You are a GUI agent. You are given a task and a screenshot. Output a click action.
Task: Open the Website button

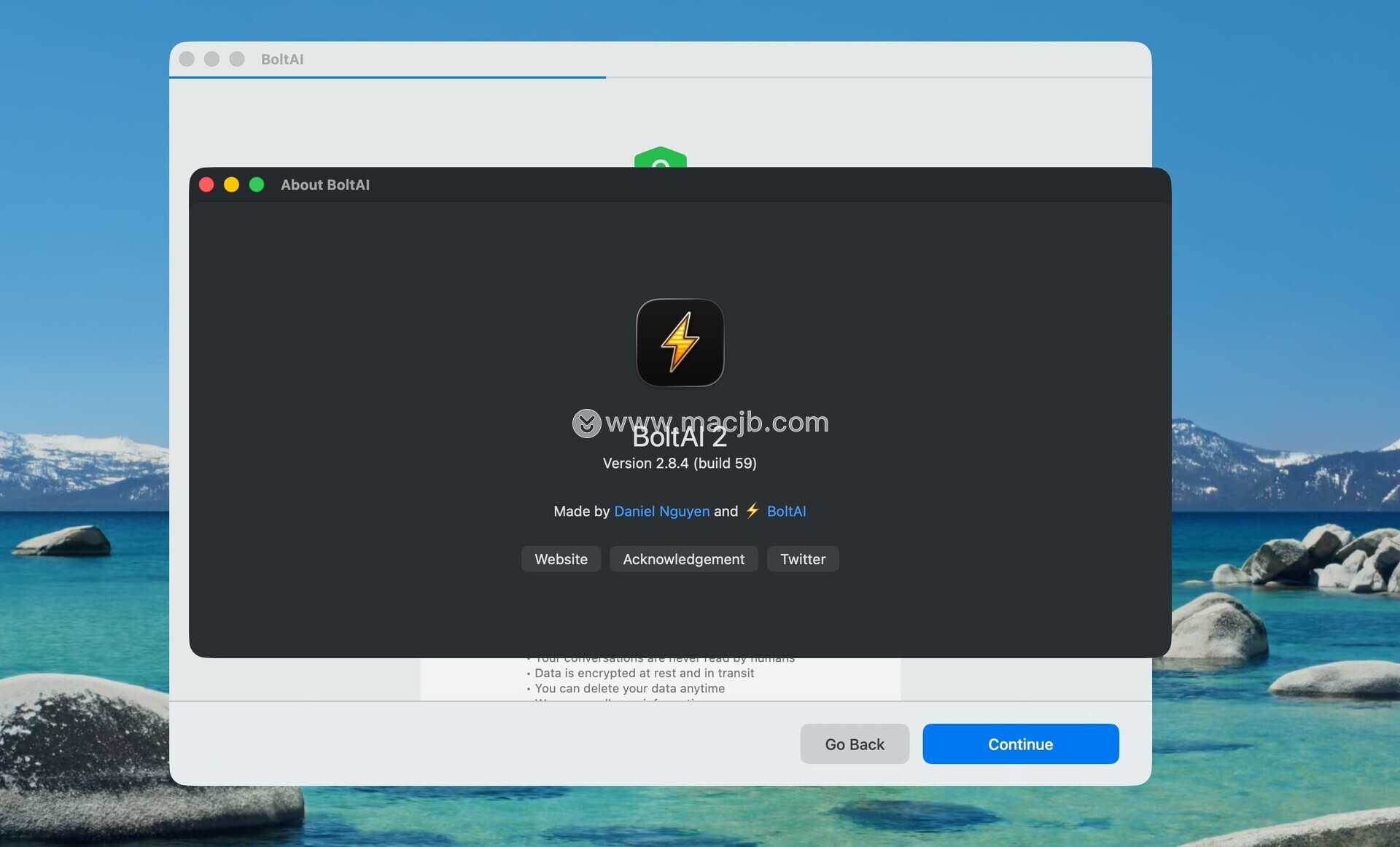tap(561, 559)
